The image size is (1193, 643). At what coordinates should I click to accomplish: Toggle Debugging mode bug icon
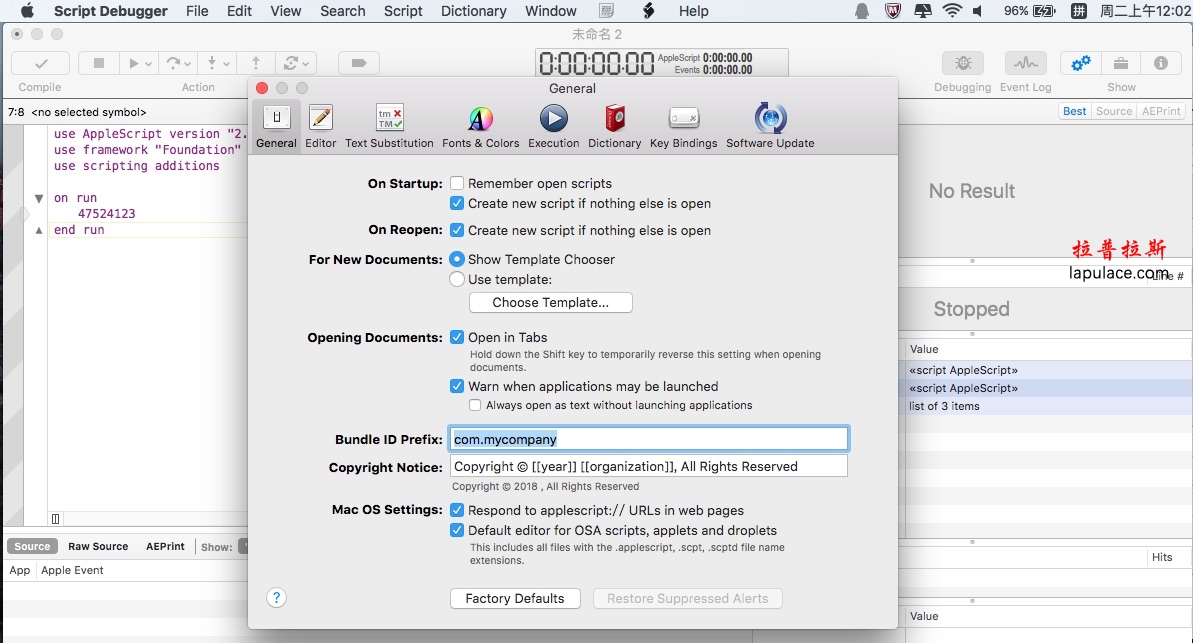(x=962, y=63)
